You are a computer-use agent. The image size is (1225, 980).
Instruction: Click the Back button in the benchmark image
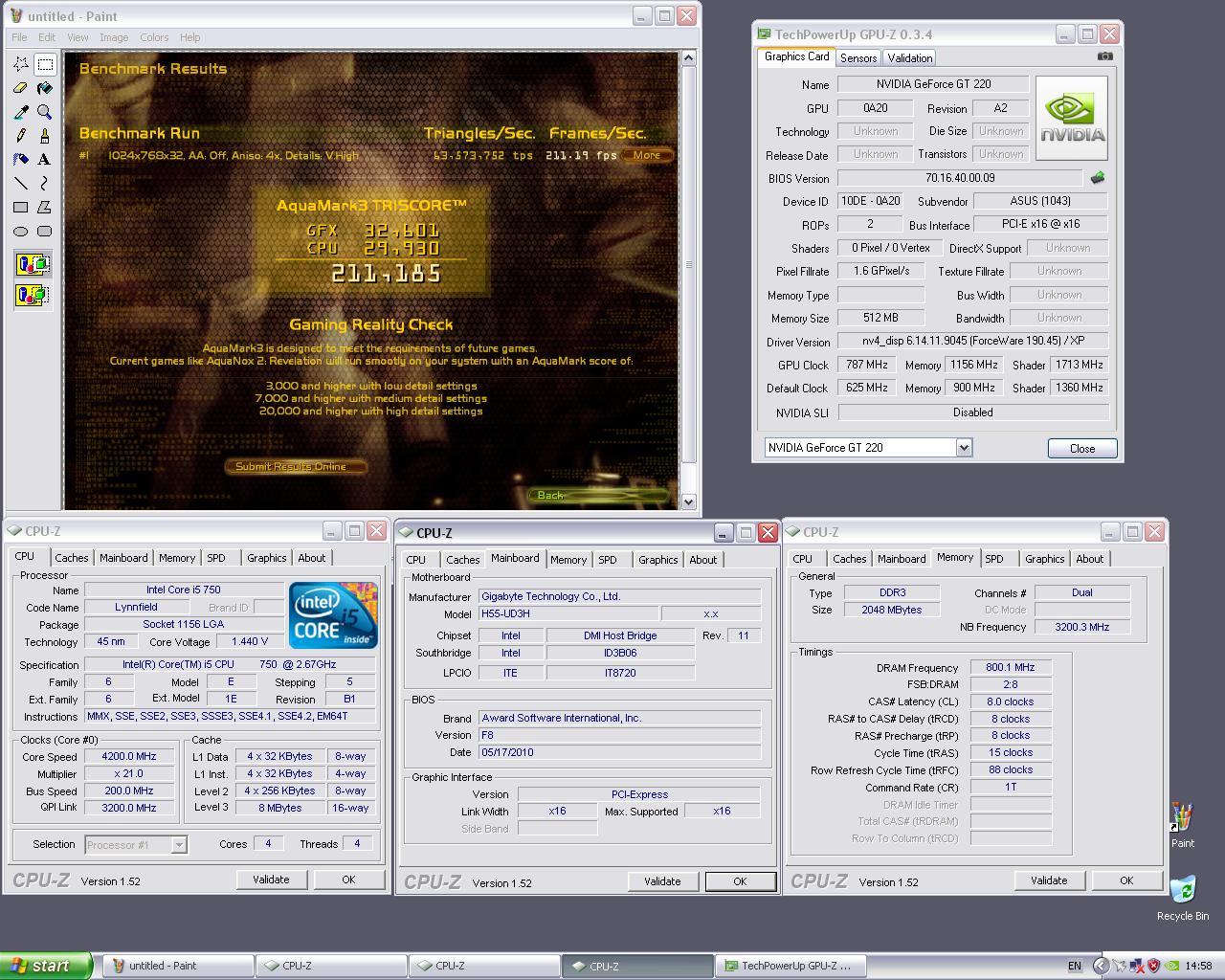coord(596,495)
